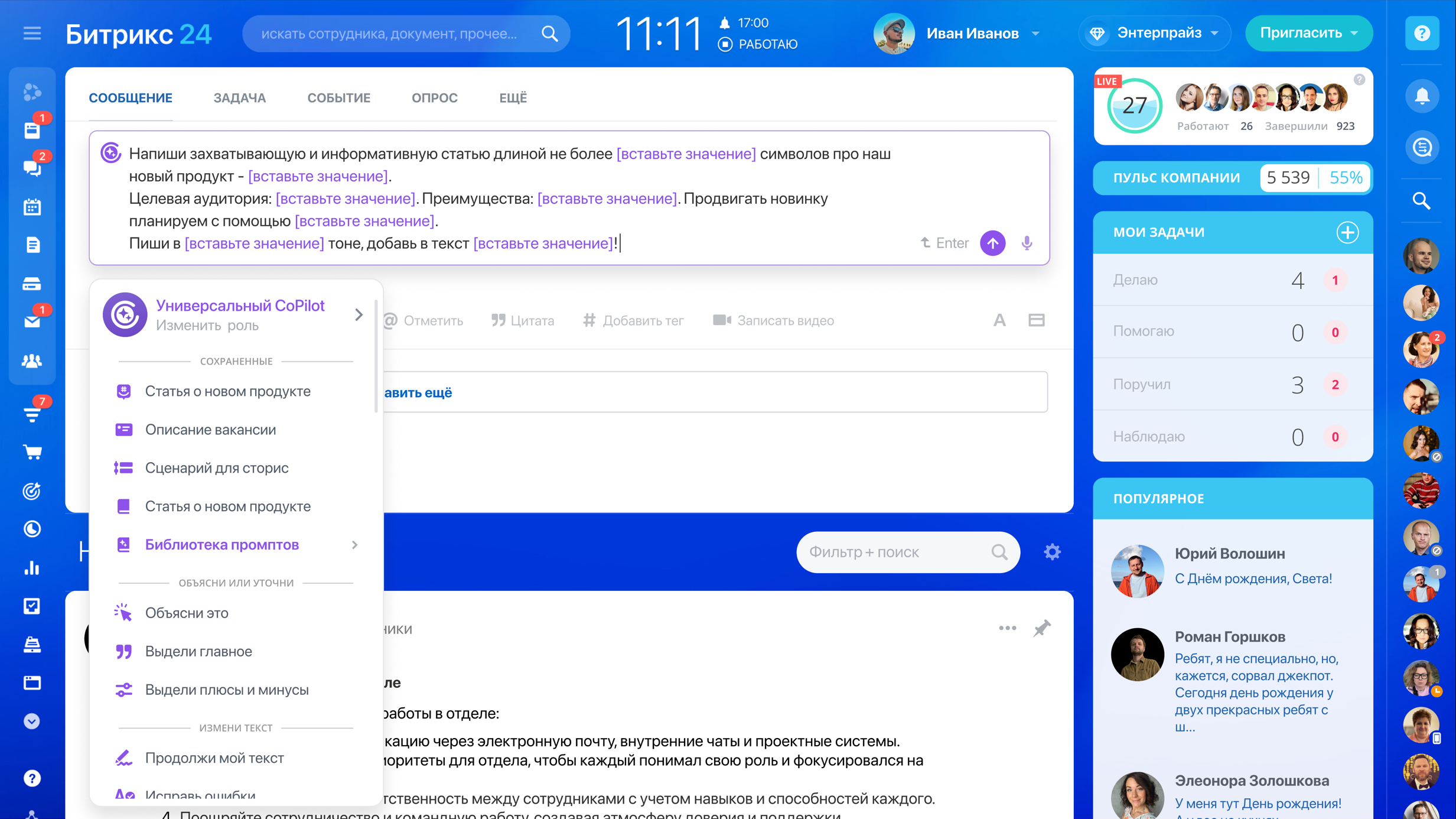Toggle text formatting with the A icon

click(999, 320)
